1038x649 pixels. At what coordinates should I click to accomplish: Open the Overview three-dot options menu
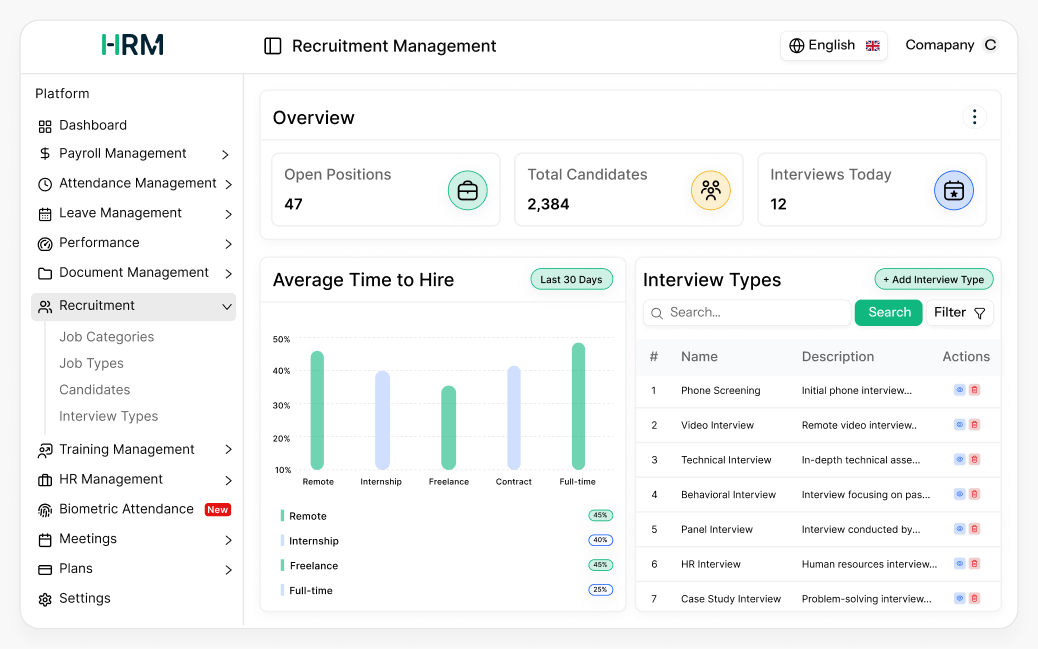point(975,117)
